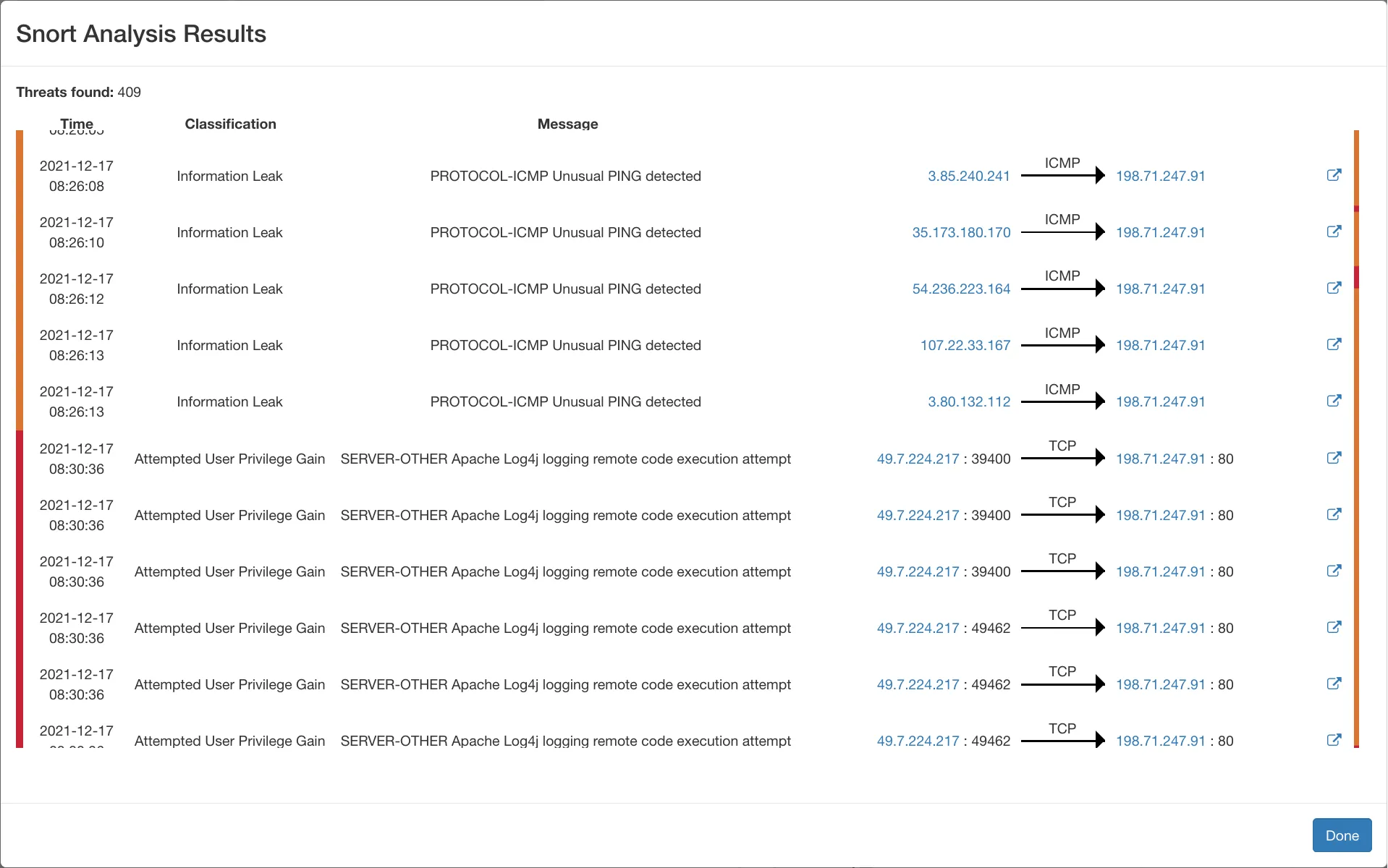Screen dimensions: 1388x868
Task: Click the red marker on severity scrollbar
Action: coord(1356,277)
